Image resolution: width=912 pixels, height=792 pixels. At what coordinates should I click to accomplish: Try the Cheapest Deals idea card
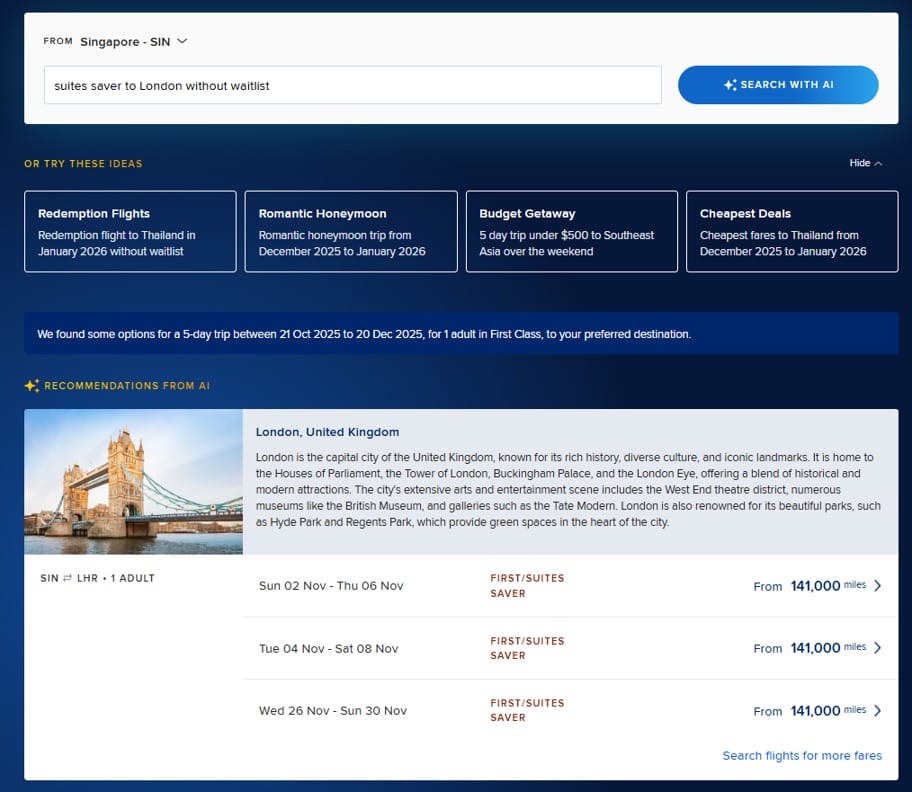[x=792, y=232]
